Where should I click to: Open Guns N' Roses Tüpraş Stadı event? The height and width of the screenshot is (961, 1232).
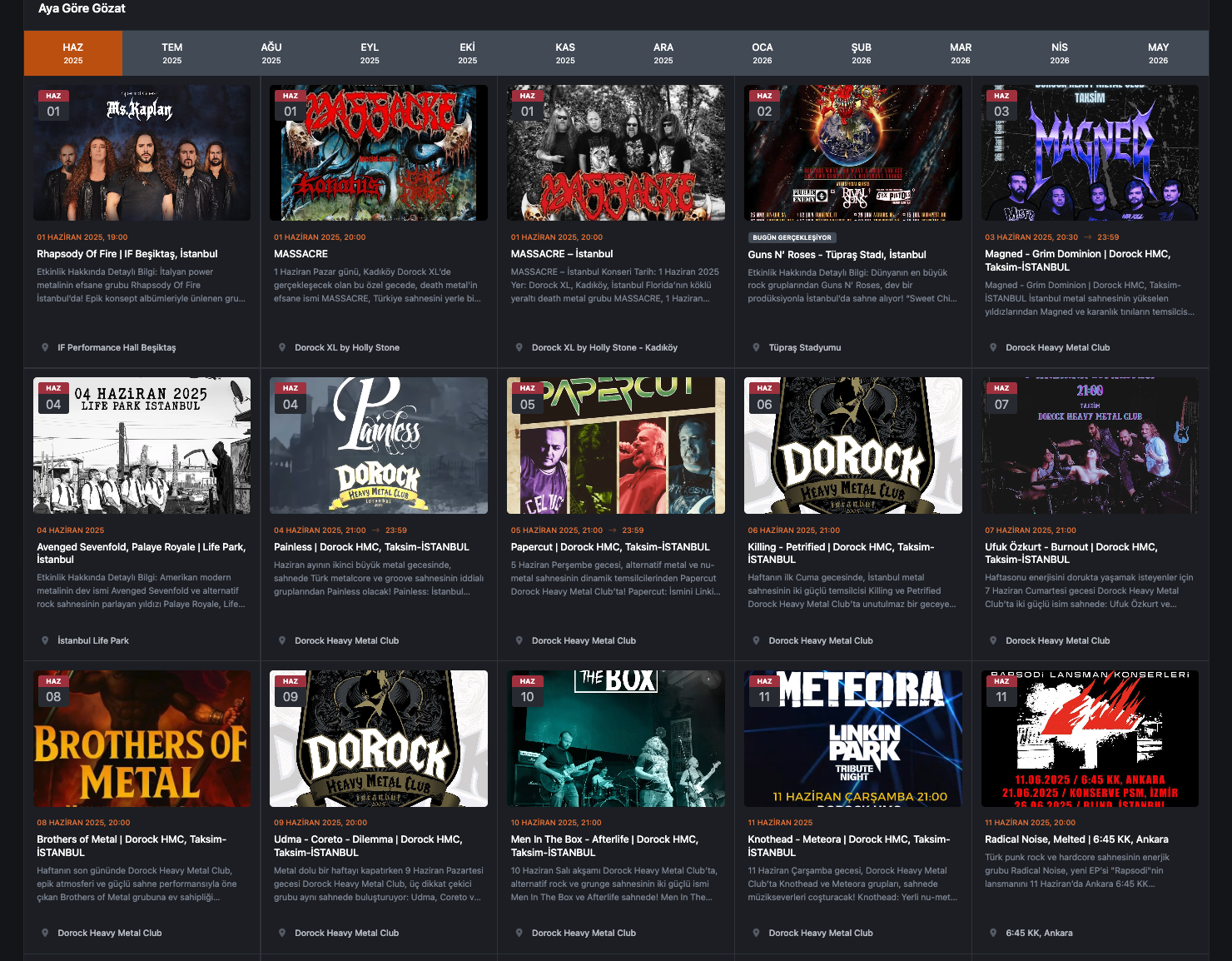(x=837, y=255)
